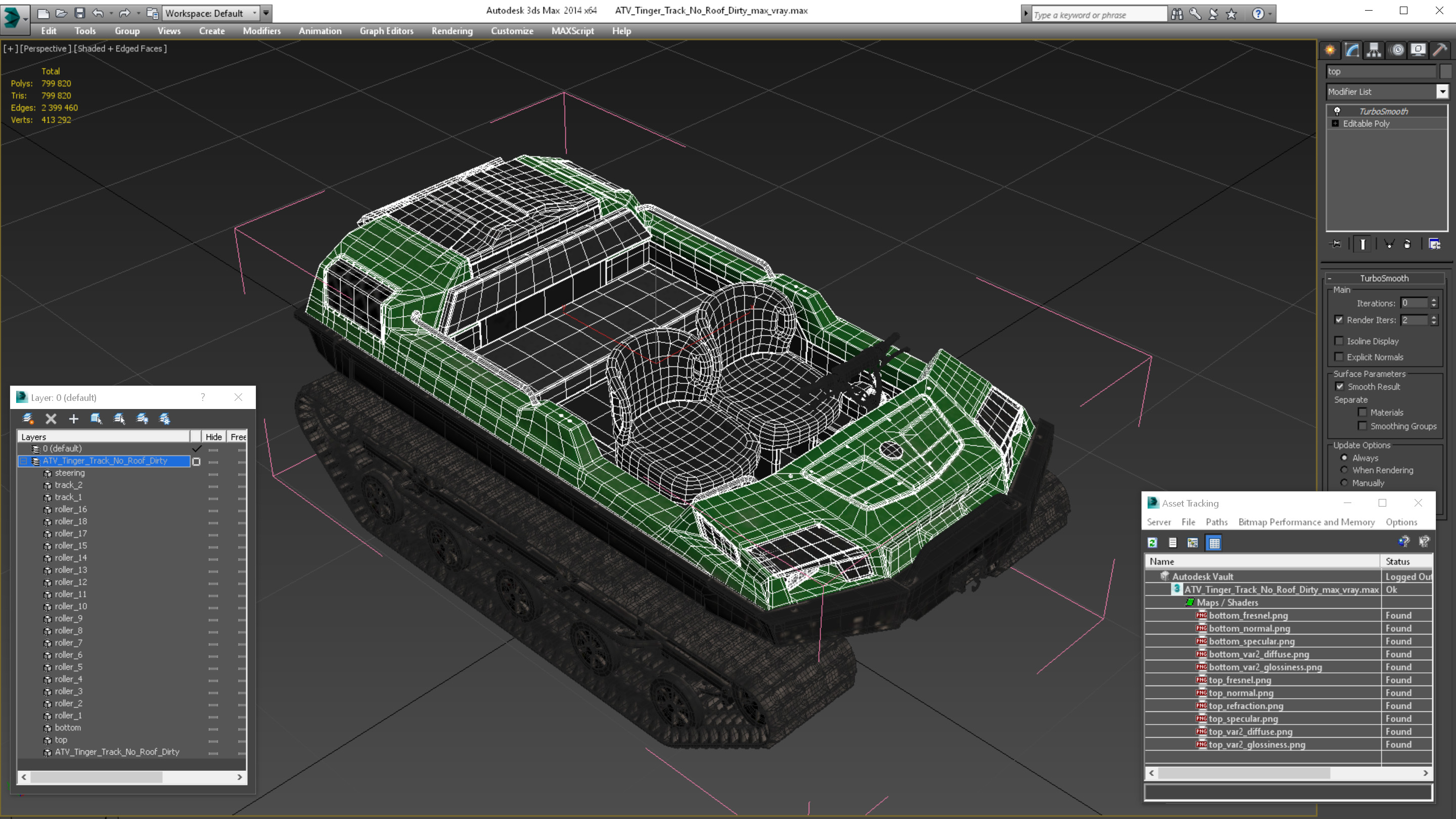The height and width of the screenshot is (819, 1456).
Task: Open the Modifiers menu
Action: [x=262, y=30]
